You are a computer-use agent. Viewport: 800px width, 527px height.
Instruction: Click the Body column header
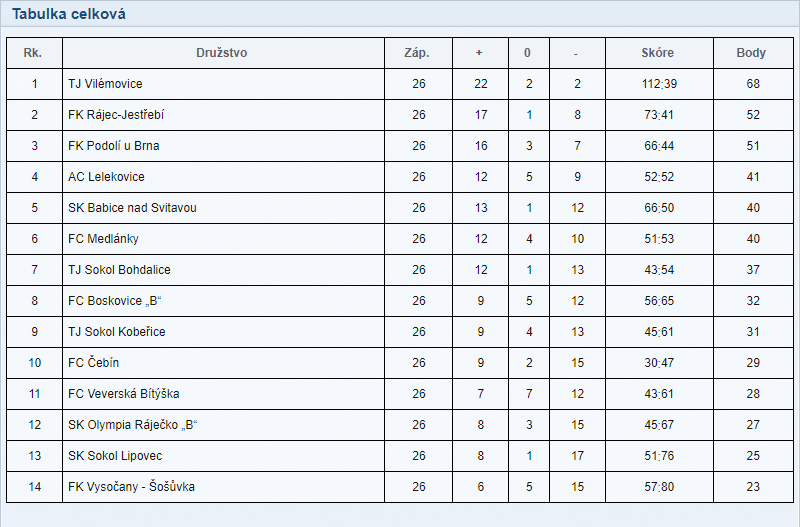click(751, 53)
